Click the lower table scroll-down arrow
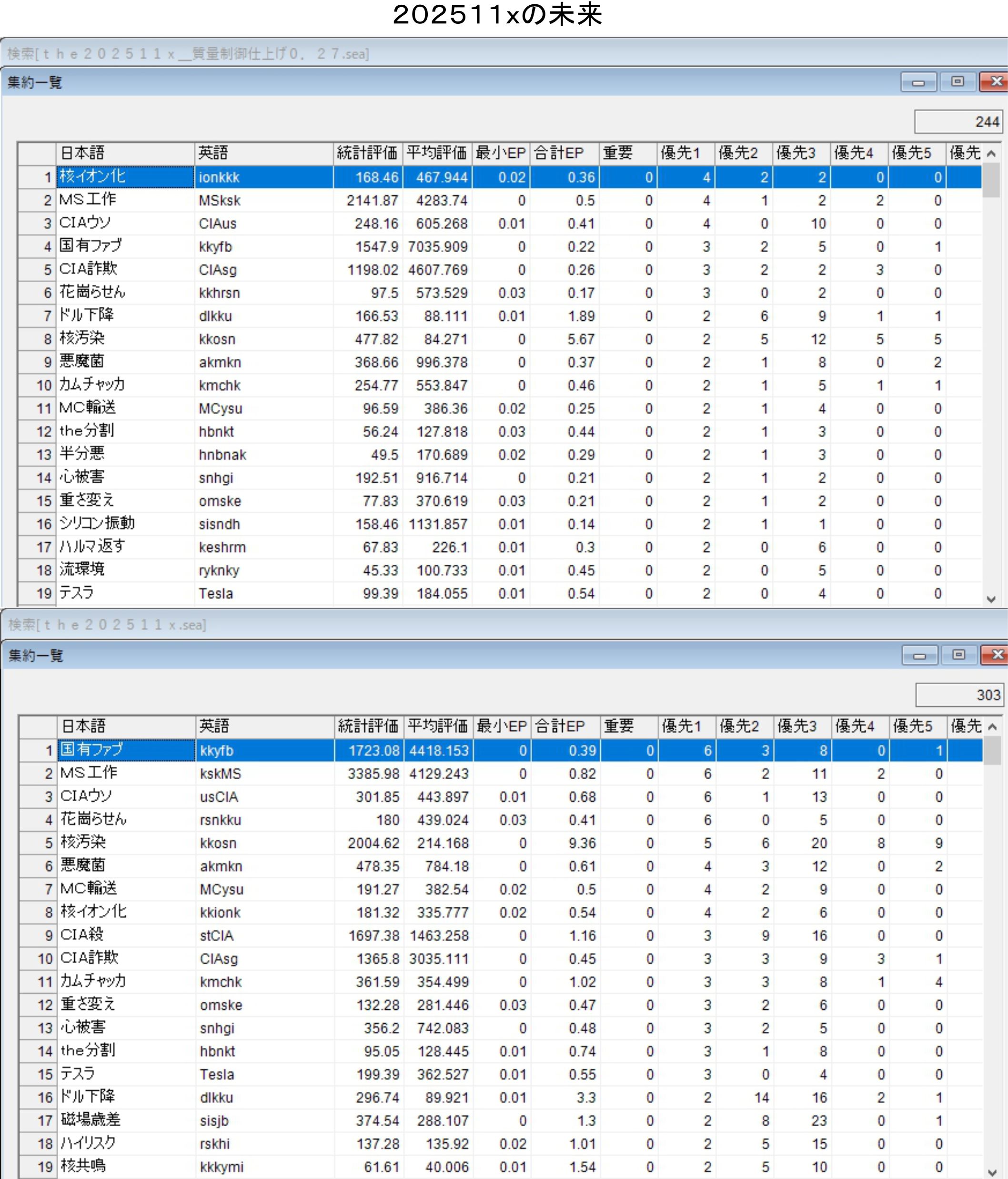Screen dimensions: 1008x1179 click(x=992, y=1172)
